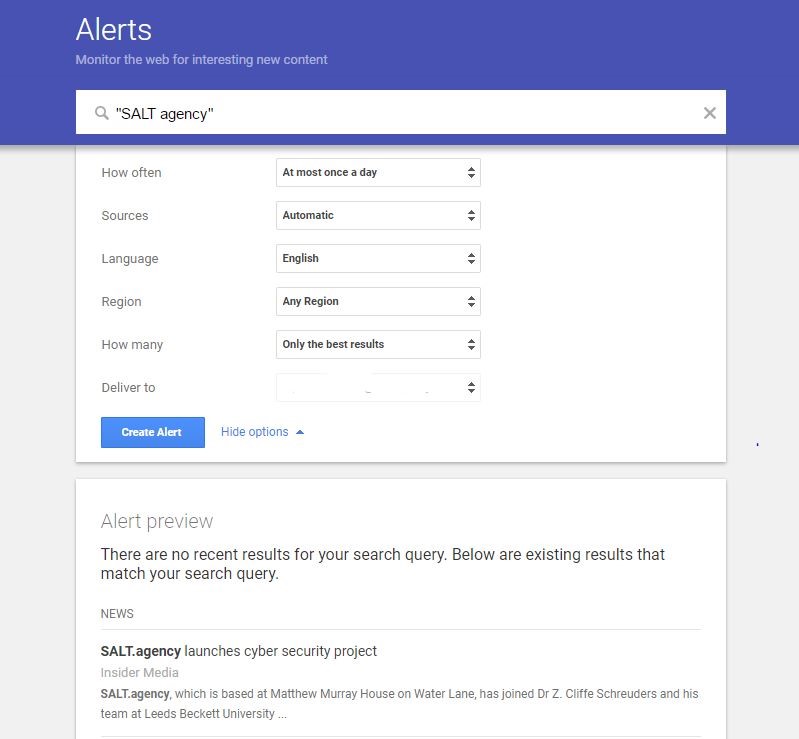Open the How often dropdown
The height and width of the screenshot is (739, 799).
coord(378,172)
